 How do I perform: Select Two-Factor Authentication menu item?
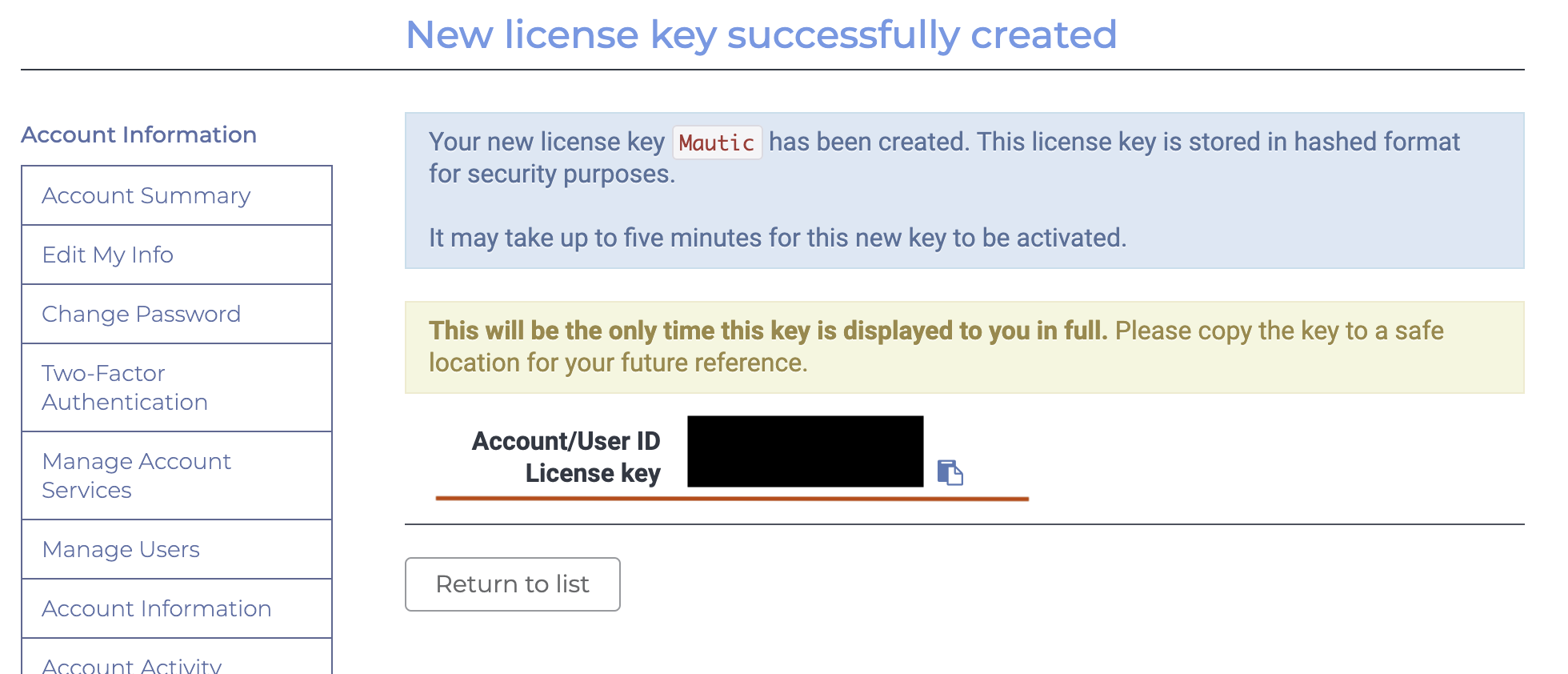[125, 388]
